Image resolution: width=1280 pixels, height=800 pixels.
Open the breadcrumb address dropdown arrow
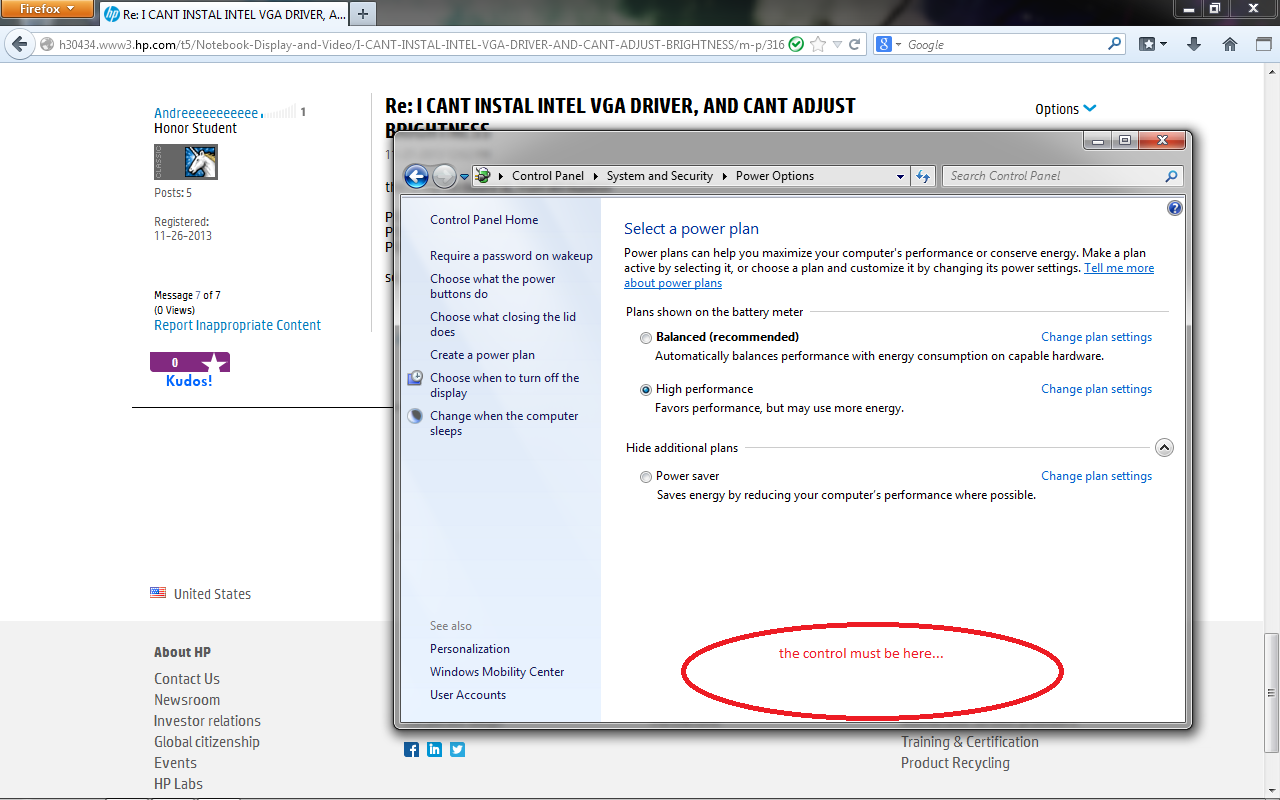point(901,176)
